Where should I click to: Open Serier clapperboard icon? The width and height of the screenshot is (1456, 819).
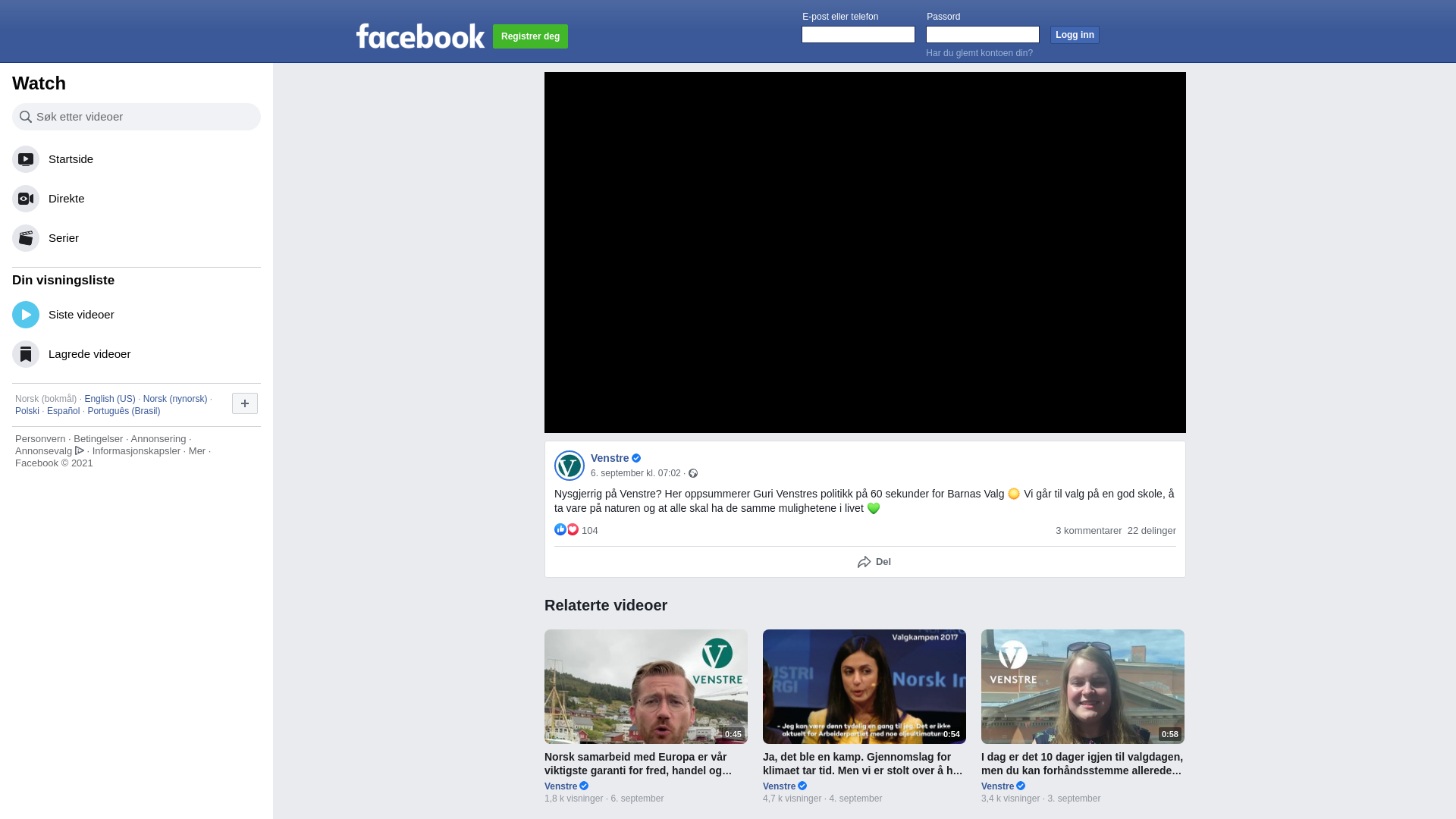point(26,238)
